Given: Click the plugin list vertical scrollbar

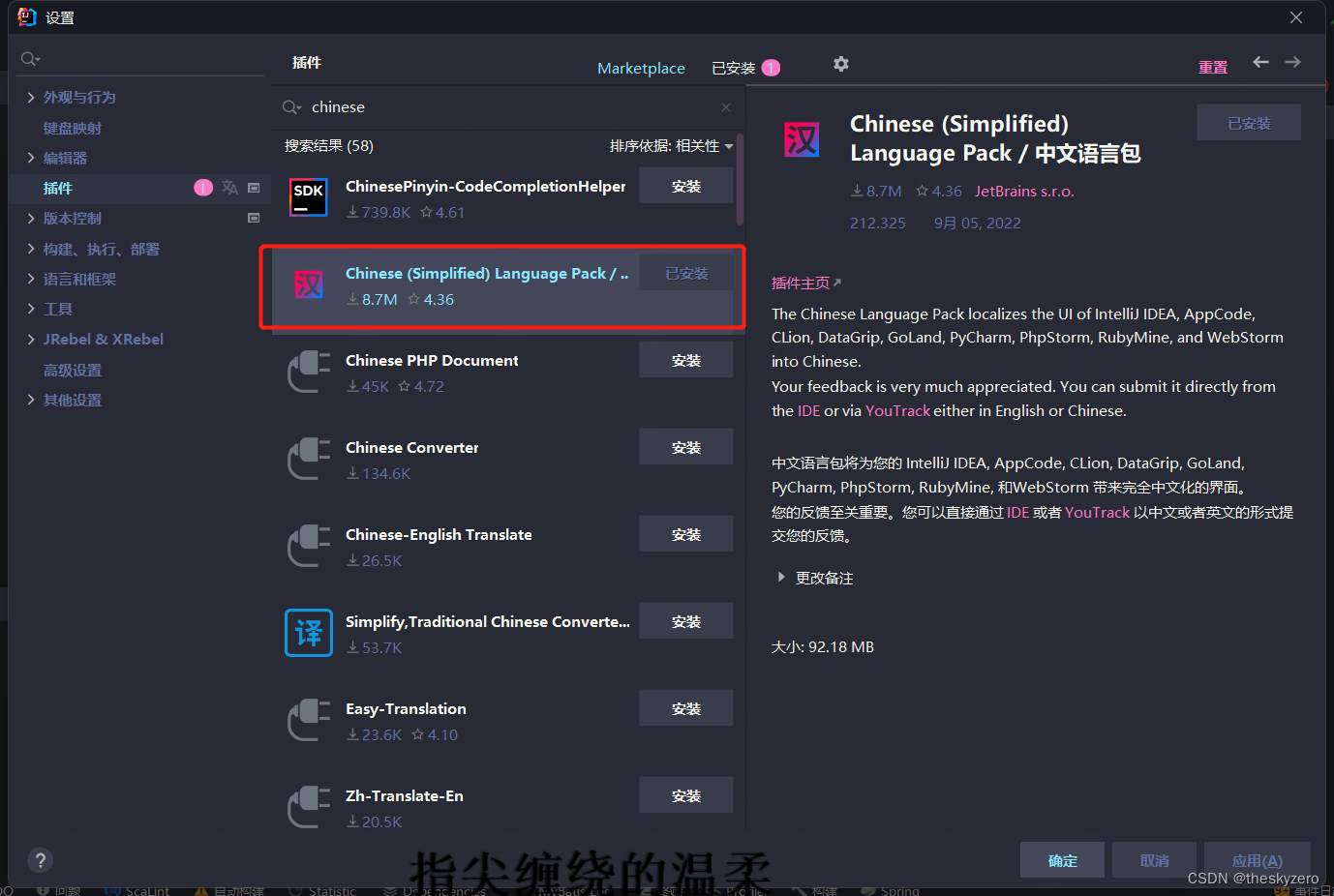Looking at the screenshot, I should [x=740, y=179].
